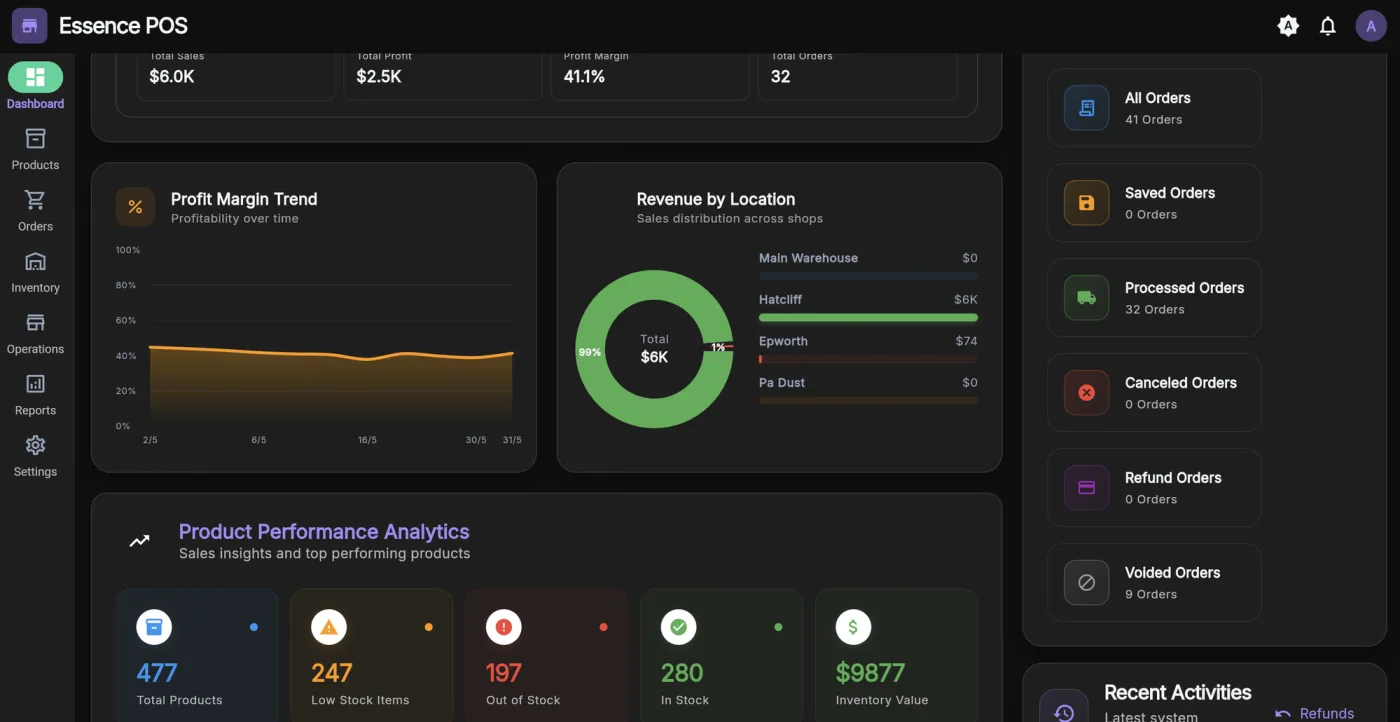Click the 247 Low Stock Items value
1400x722 pixels.
(x=332, y=673)
